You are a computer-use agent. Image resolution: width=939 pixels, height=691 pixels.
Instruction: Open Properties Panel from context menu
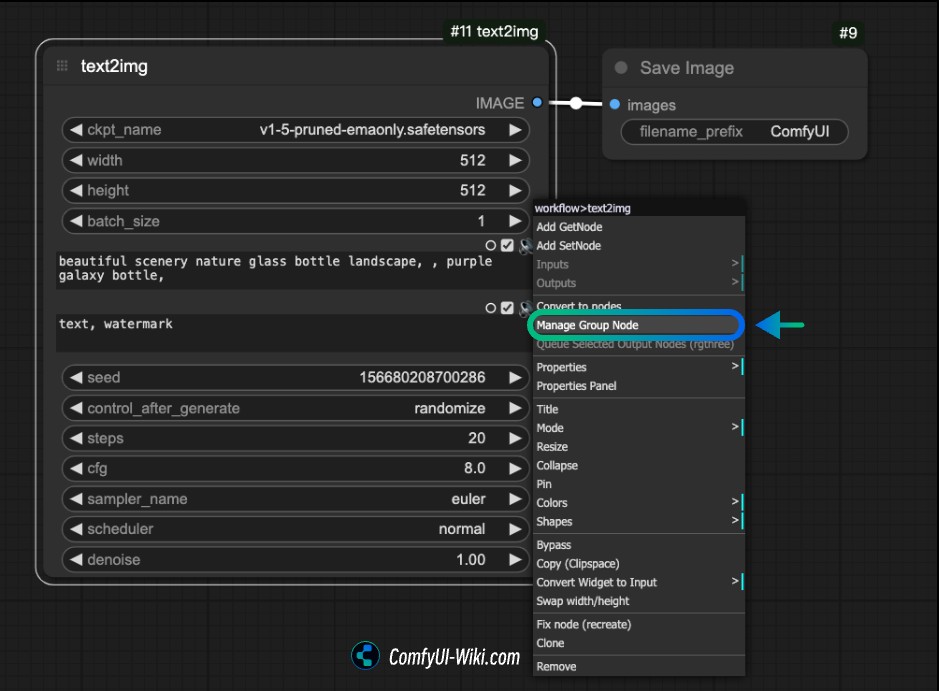click(x=639, y=386)
